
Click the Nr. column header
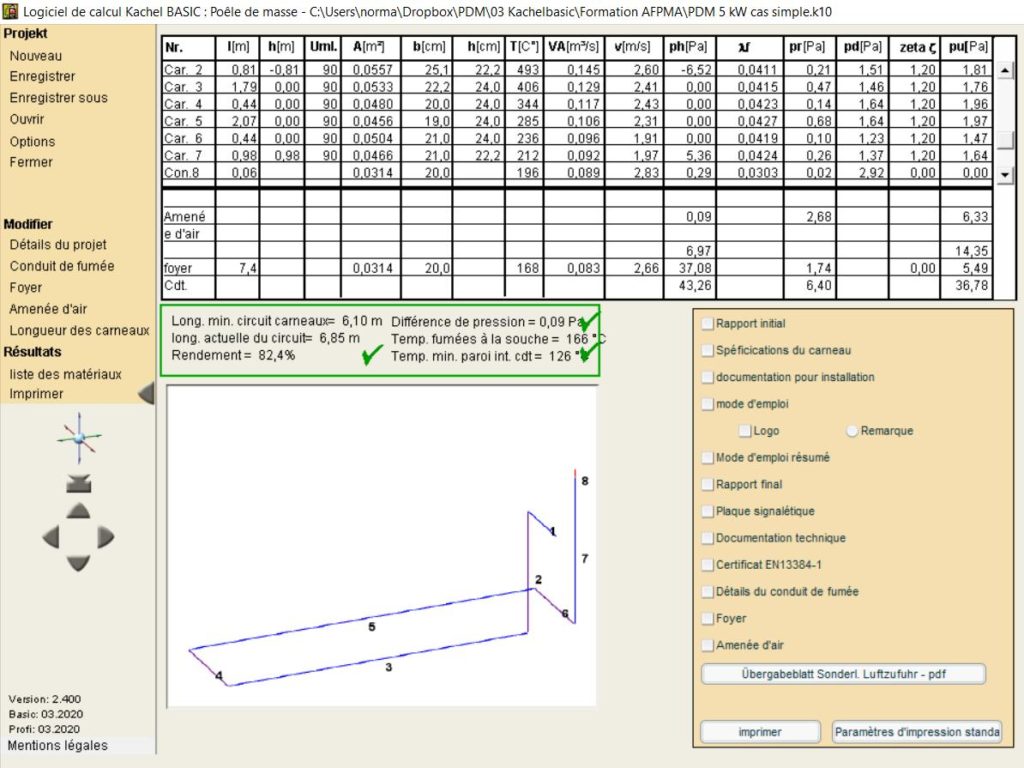(x=189, y=47)
